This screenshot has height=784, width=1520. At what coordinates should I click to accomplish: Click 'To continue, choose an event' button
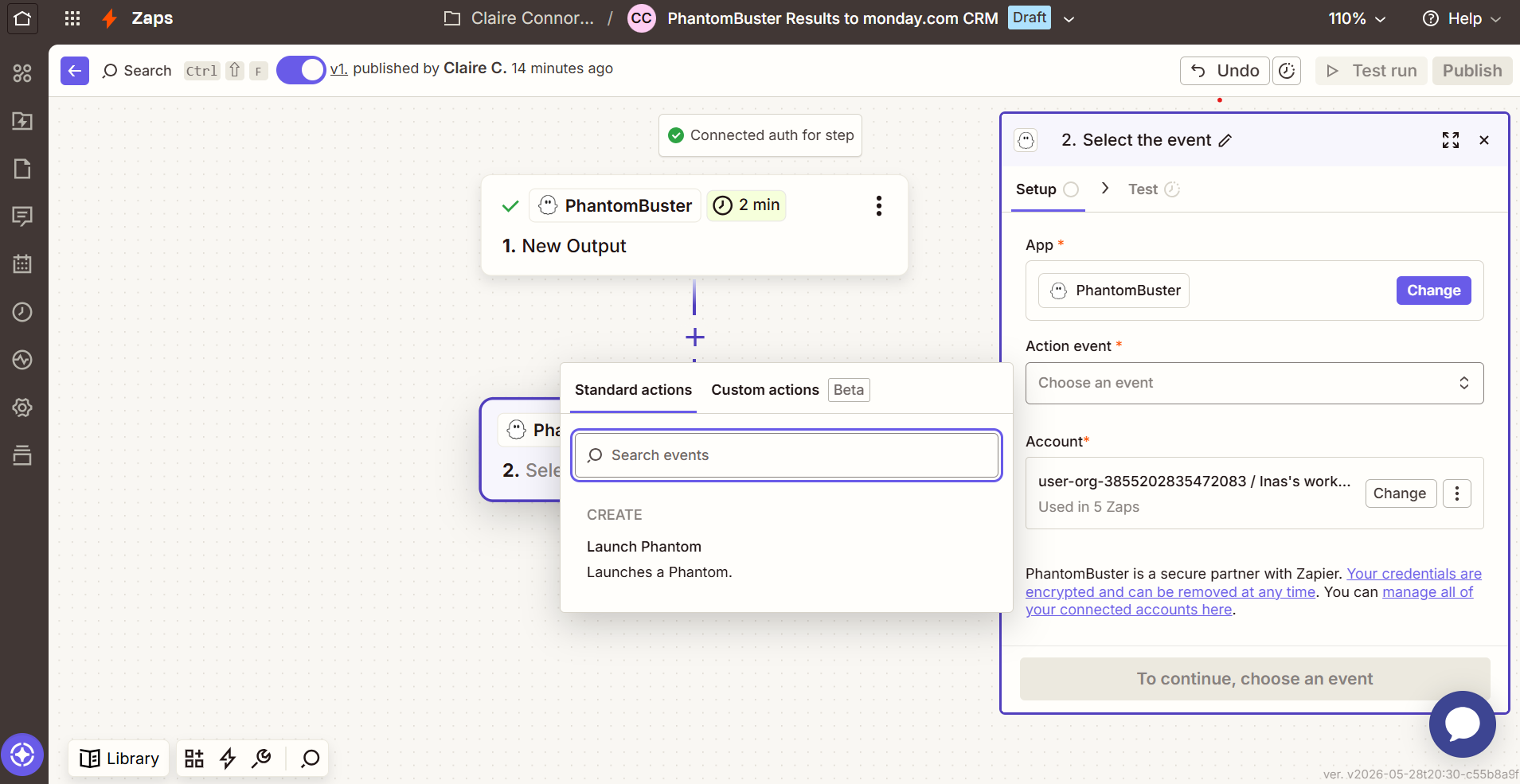1254,679
